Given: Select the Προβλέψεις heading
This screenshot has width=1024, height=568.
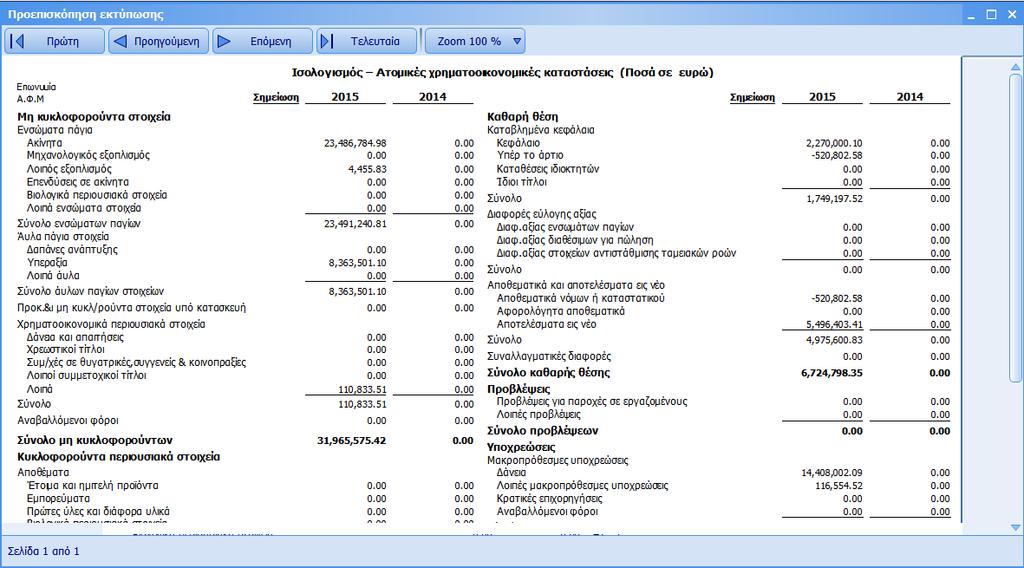Looking at the screenshot, I should coord(519,389).
